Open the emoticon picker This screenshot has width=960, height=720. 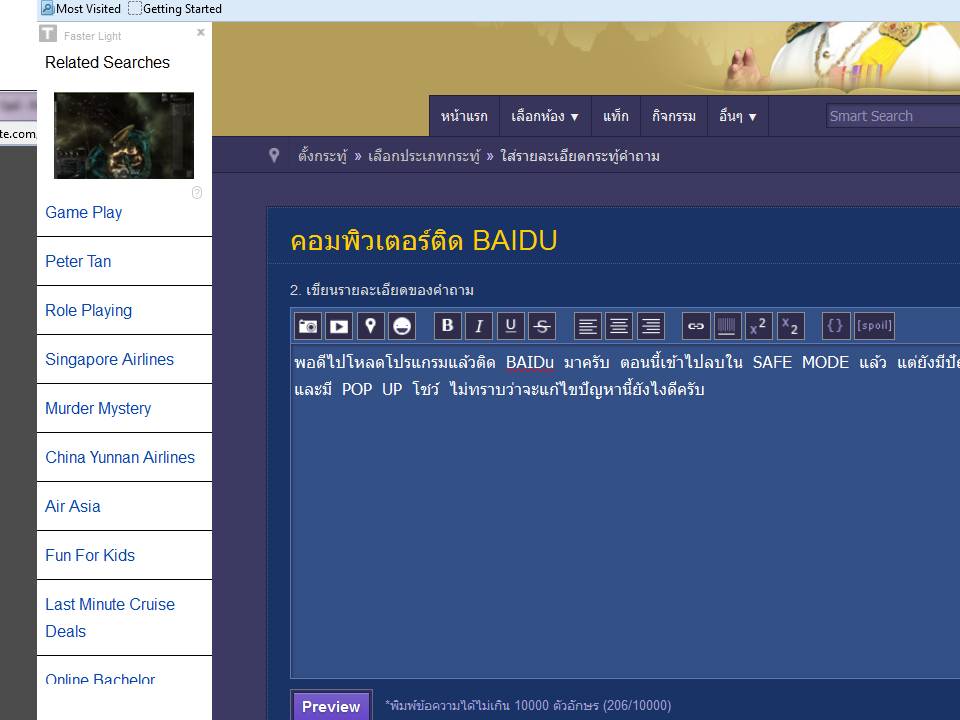point(402,326)
